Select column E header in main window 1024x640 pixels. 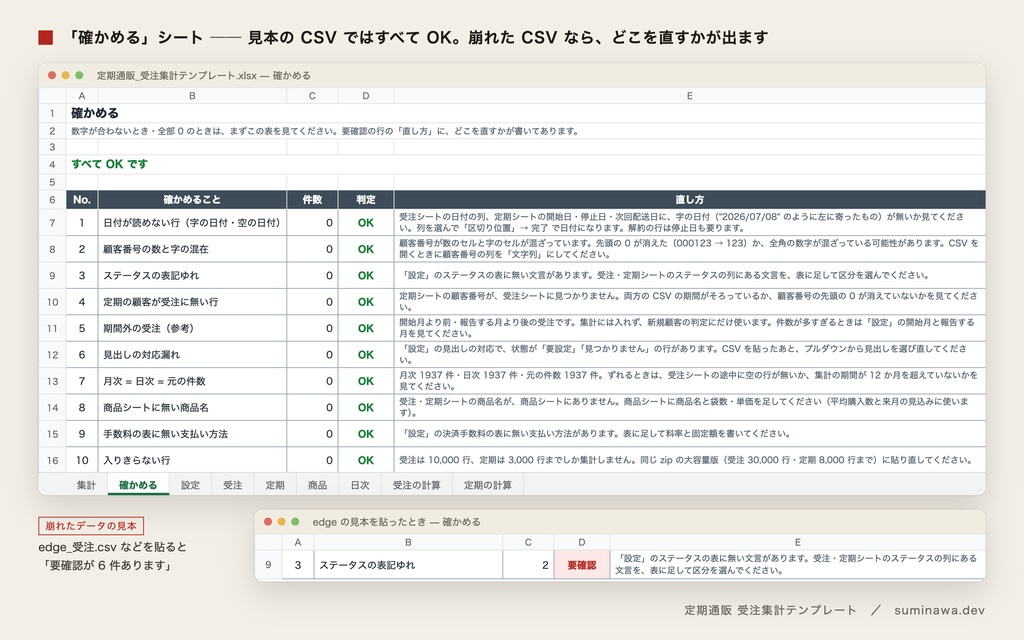690,96
